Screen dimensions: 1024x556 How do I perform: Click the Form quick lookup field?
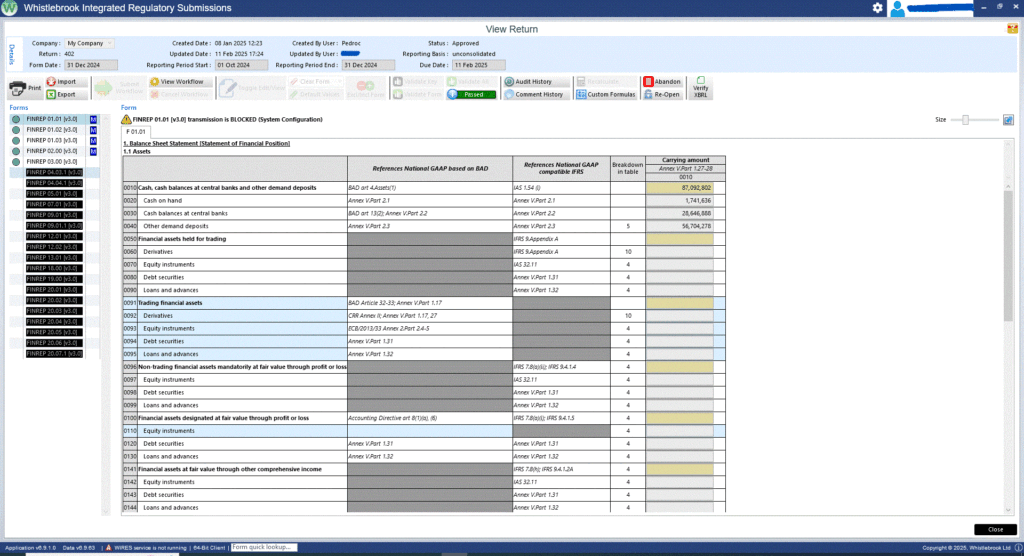click(x=265, y=547)
